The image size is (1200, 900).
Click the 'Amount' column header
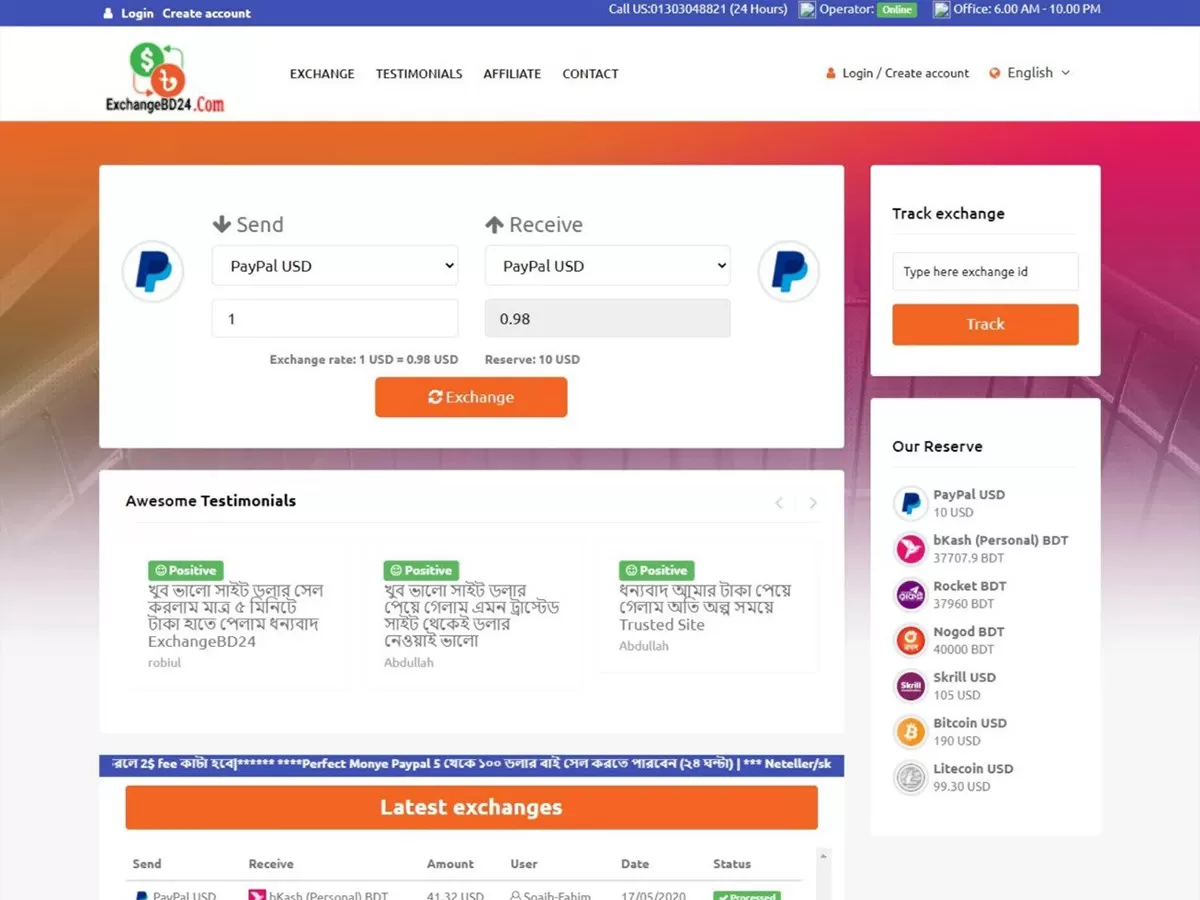coord(451,864)
